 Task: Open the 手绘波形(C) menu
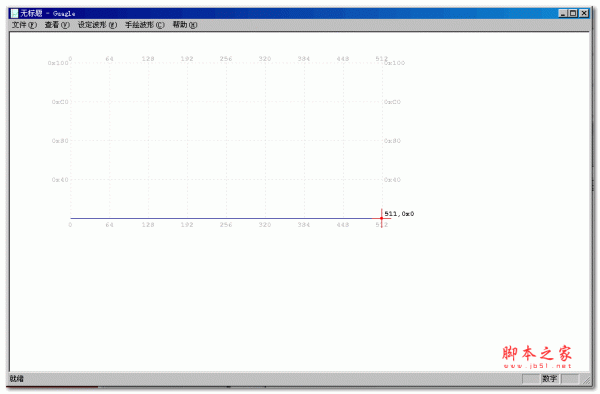tap(145, 25)
